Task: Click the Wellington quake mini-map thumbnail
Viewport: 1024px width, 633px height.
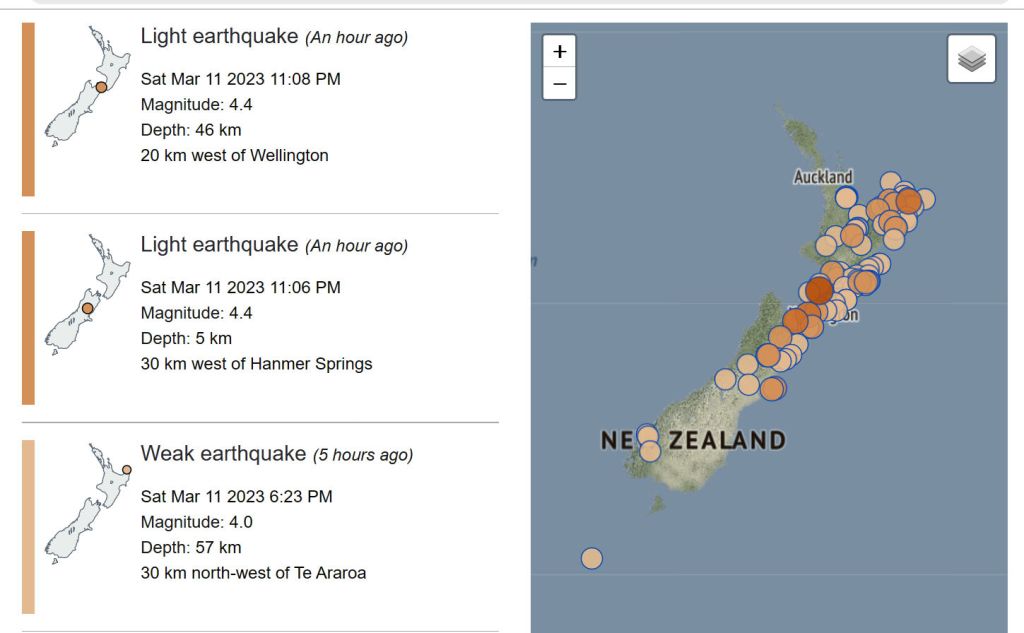Action: click(x=87, y=85)
